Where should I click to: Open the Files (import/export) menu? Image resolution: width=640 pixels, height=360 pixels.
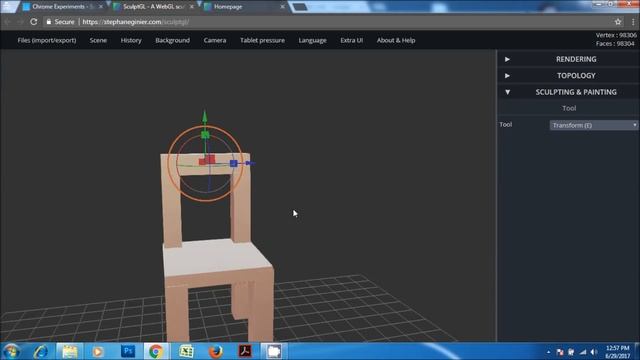pyautogui.click(x=47, y=40)
